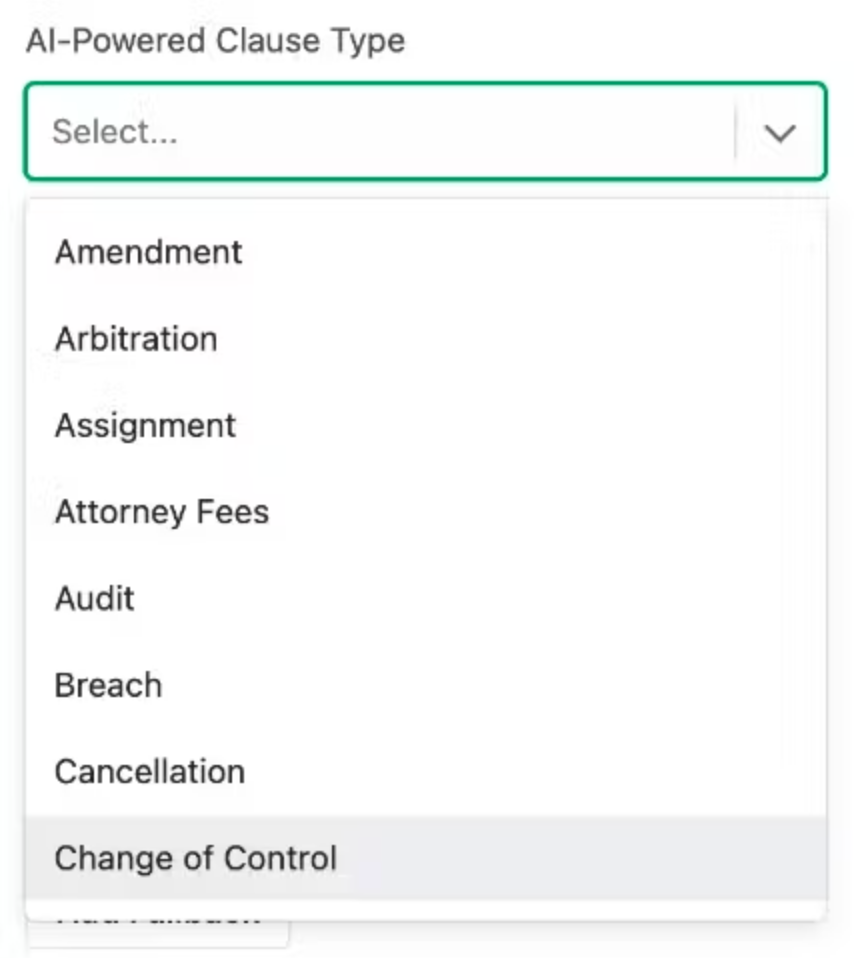The width and height of the screenshot is (854, 958).
Task: Focus the Select... clause type field
Action: (425, 131)
